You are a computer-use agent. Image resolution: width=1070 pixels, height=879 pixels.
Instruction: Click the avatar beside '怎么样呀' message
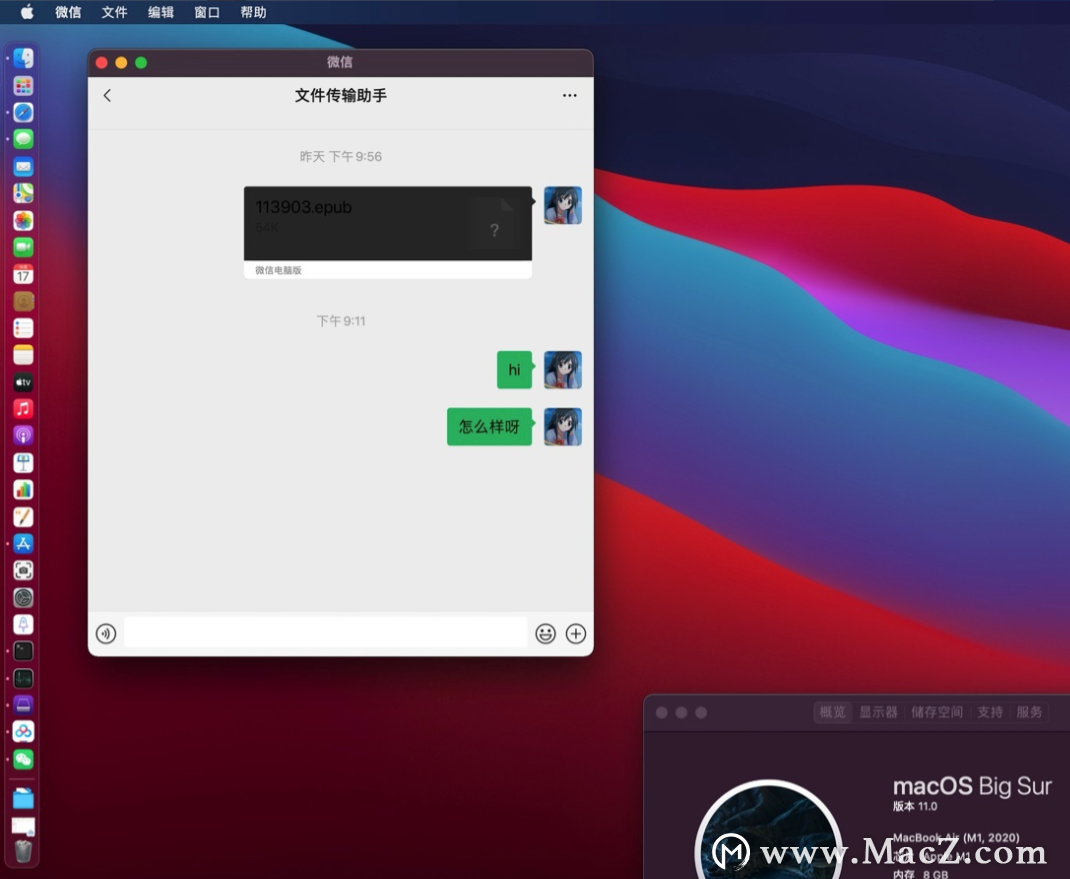click(x=563, y=427)
